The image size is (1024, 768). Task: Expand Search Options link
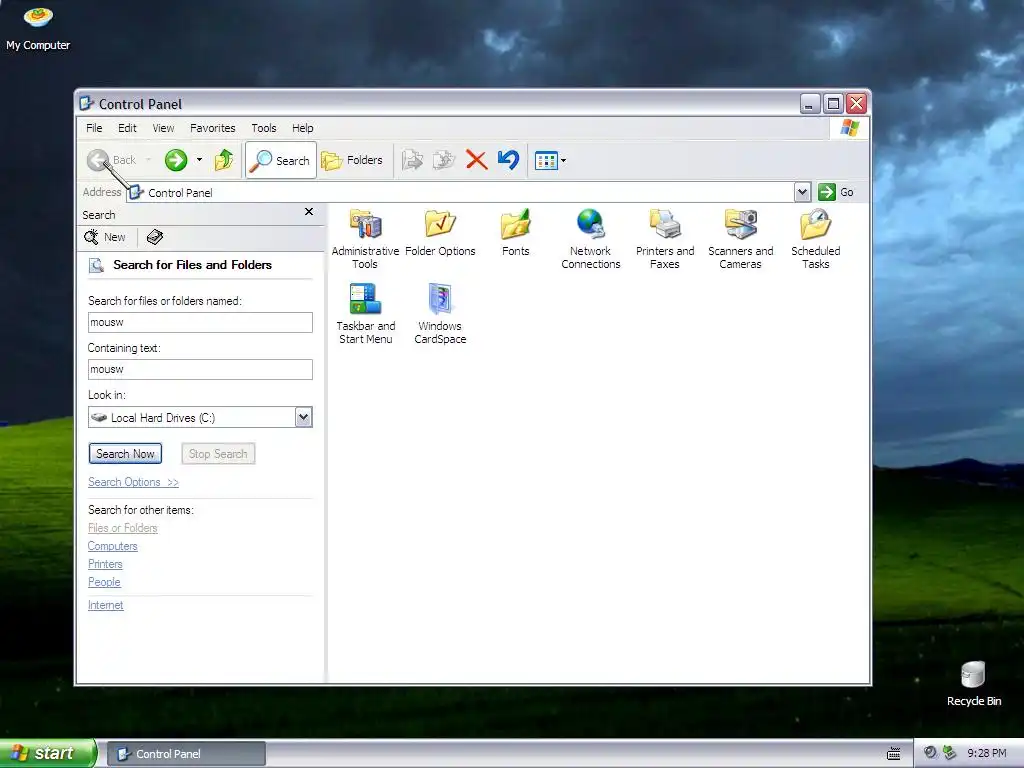[133, 482]
